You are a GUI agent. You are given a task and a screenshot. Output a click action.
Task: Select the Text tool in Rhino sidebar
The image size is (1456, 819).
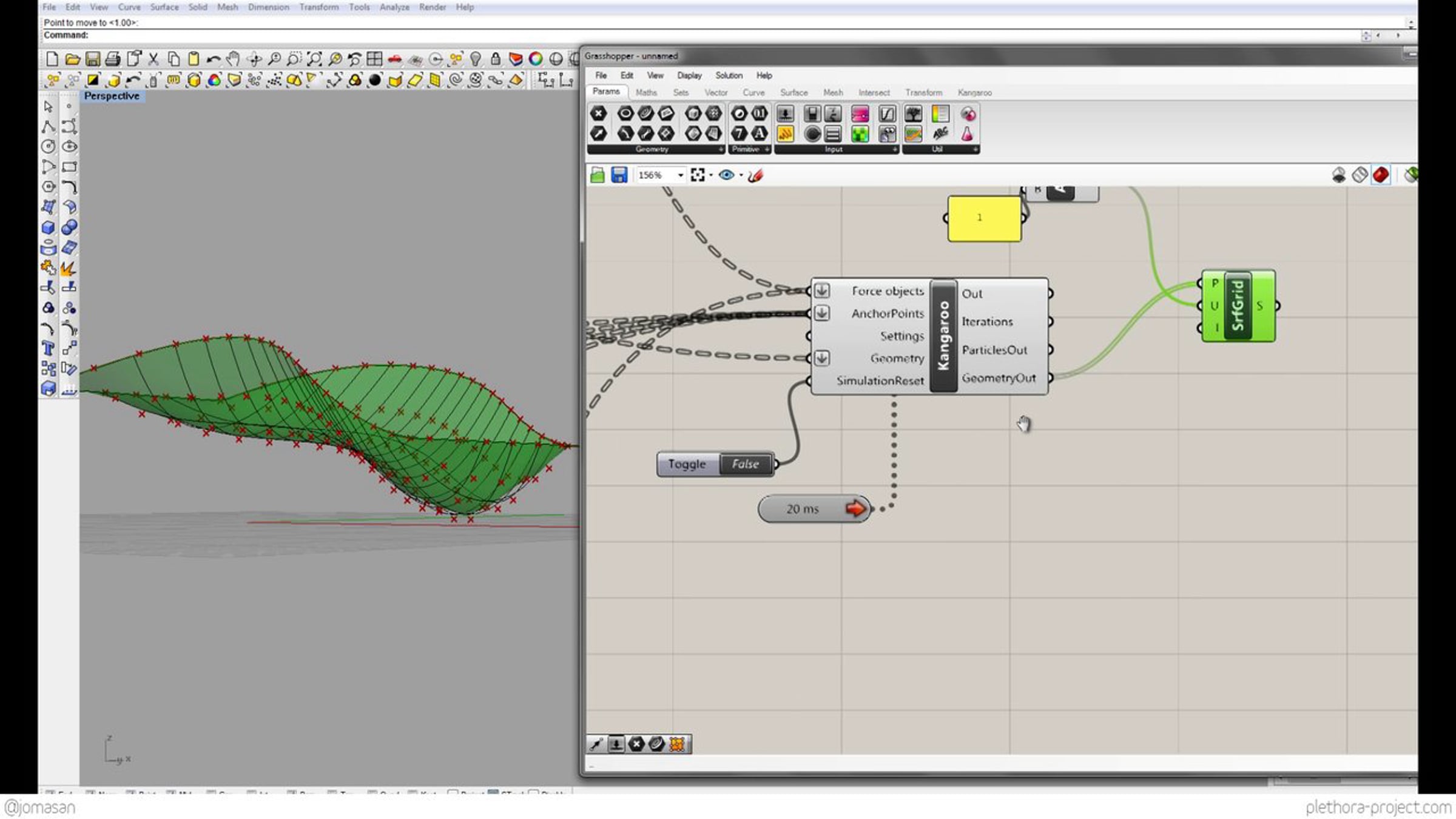[49, 348]
